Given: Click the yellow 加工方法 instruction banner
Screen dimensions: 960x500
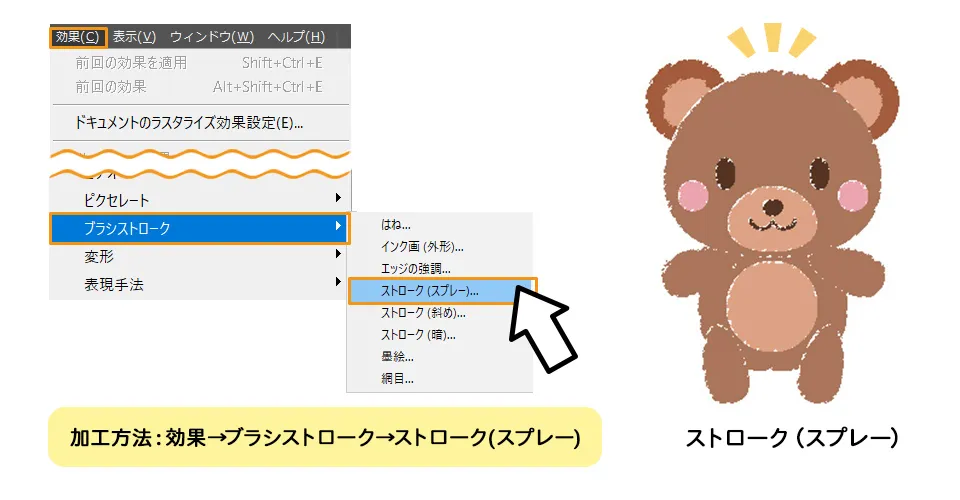Looking at the screenshot, I should (324, 437).
